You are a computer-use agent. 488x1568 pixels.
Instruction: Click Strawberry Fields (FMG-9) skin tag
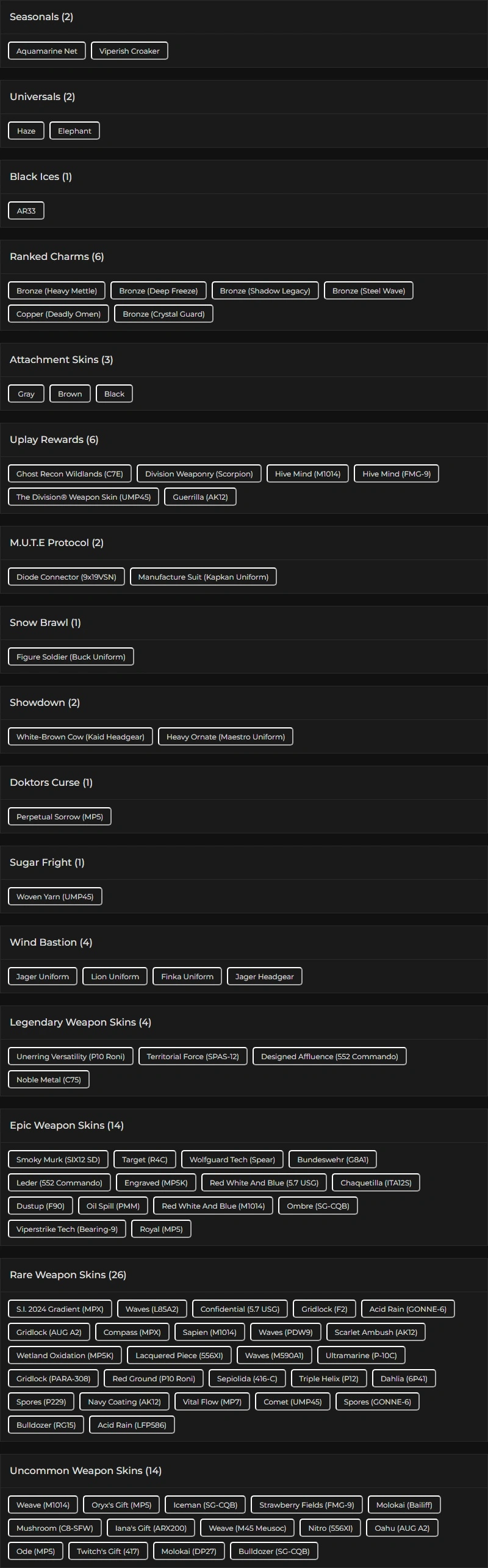tap(307, 1505)
